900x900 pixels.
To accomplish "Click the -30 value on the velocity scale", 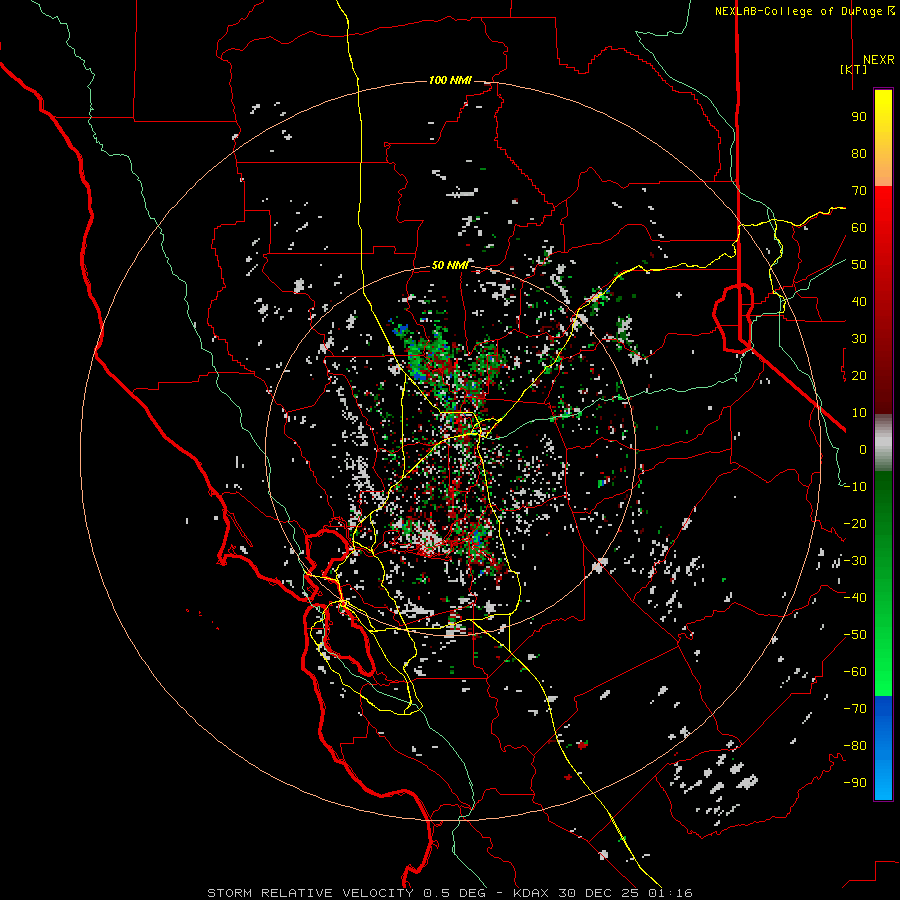I will coord(855,561).
